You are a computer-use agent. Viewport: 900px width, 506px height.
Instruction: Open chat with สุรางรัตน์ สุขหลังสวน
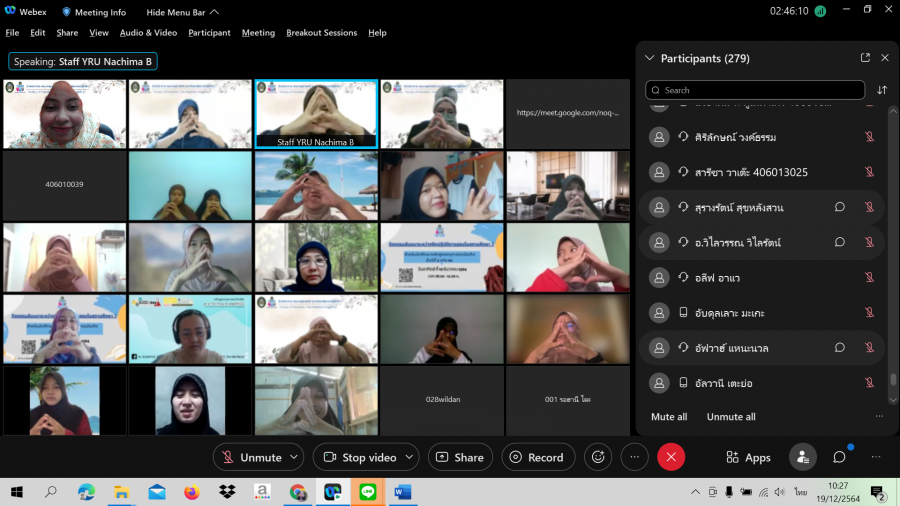[x=840, y=207]
